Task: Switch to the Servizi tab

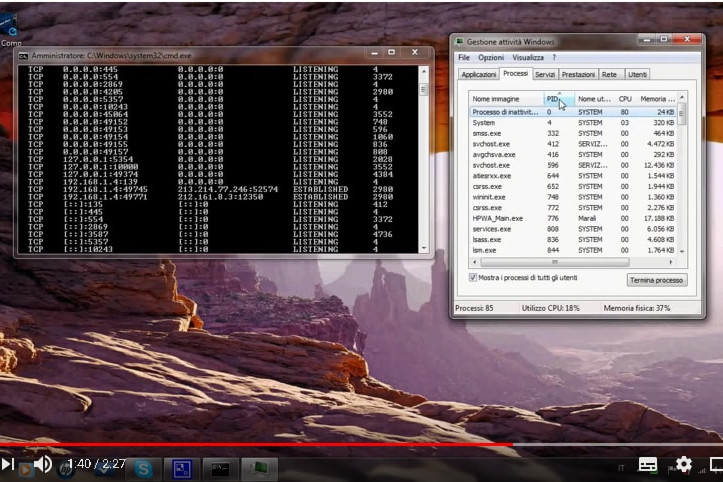Action: point(545,74)
